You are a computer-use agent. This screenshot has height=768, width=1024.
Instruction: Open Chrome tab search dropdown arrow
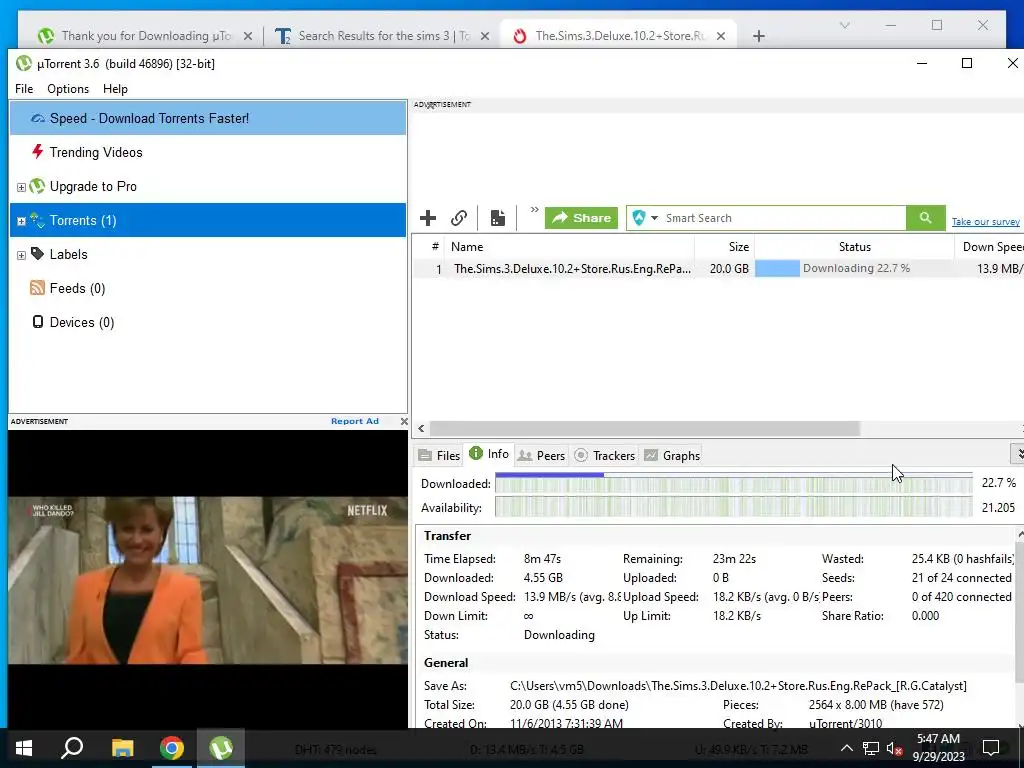click(x=844, y=25)
